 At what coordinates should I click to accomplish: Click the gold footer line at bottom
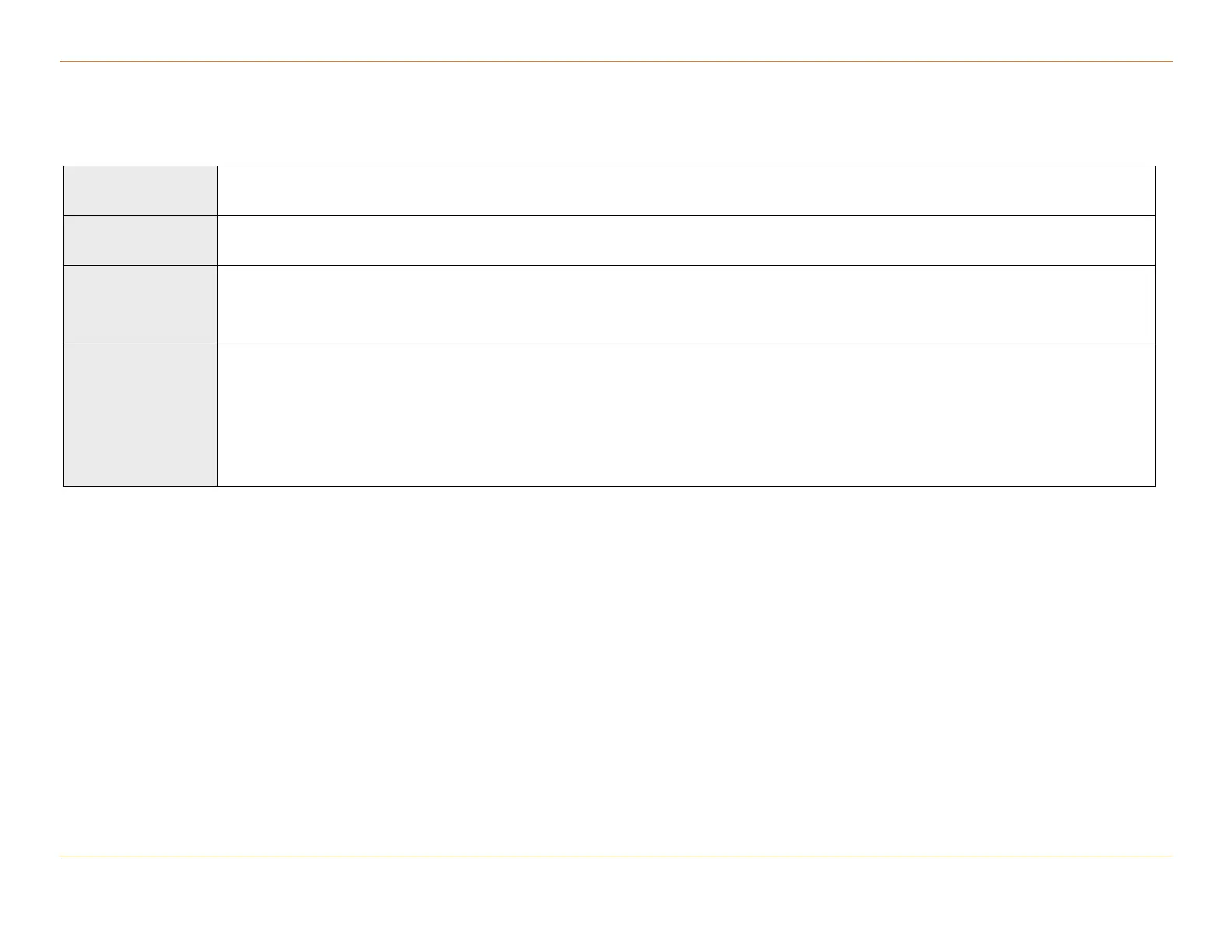tap(616, 856)
